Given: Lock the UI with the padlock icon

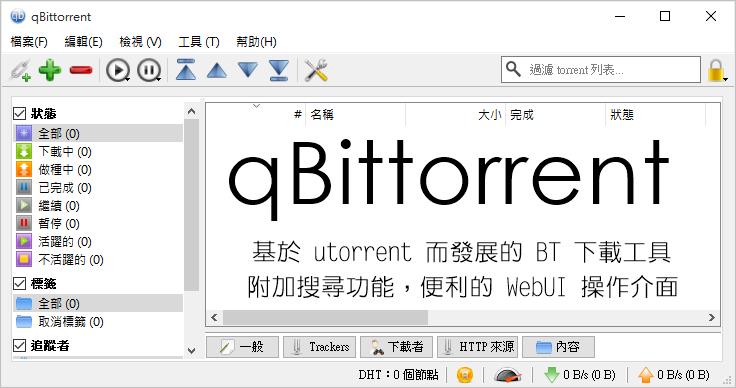Looking at the screenshot, I should [715, 70].
